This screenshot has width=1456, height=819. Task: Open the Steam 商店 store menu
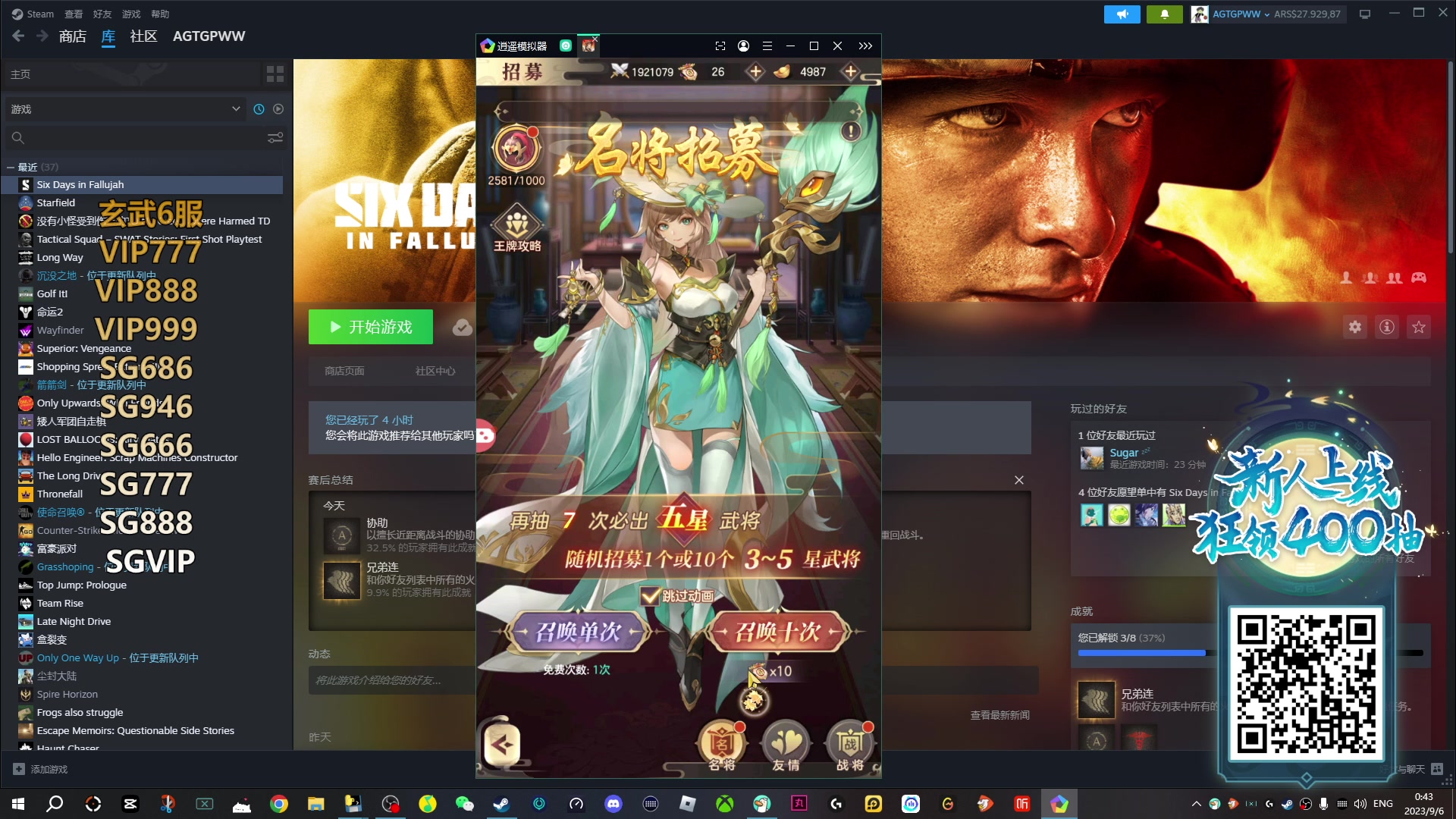[73, 36]
